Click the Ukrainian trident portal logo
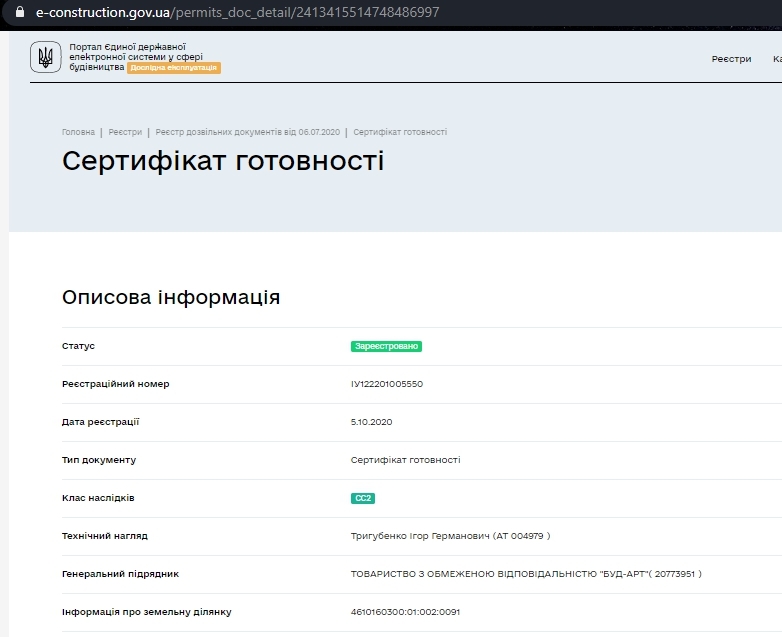The height and width of the screenshot is (637, 782). [x=45, y=57]
